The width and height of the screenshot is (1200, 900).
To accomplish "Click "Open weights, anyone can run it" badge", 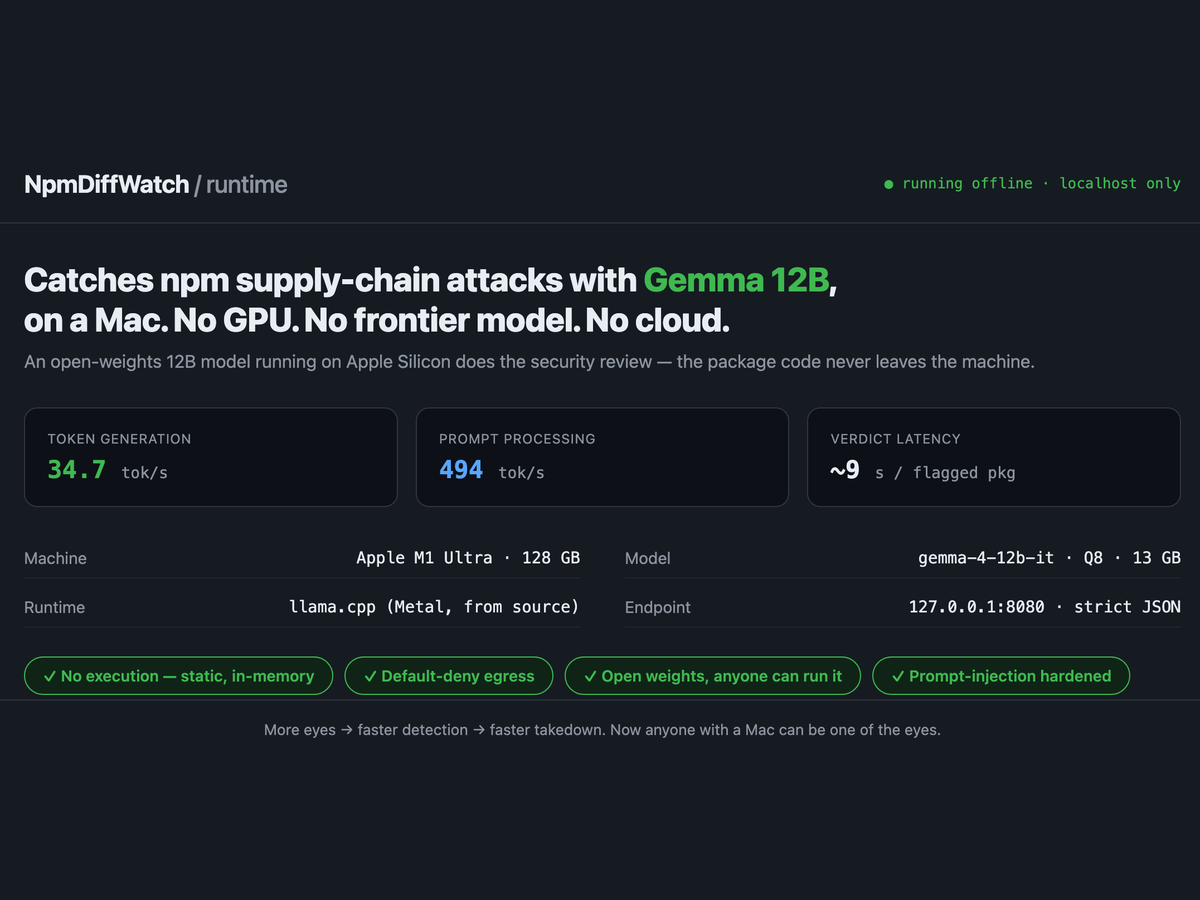I will tap(712, 676).
